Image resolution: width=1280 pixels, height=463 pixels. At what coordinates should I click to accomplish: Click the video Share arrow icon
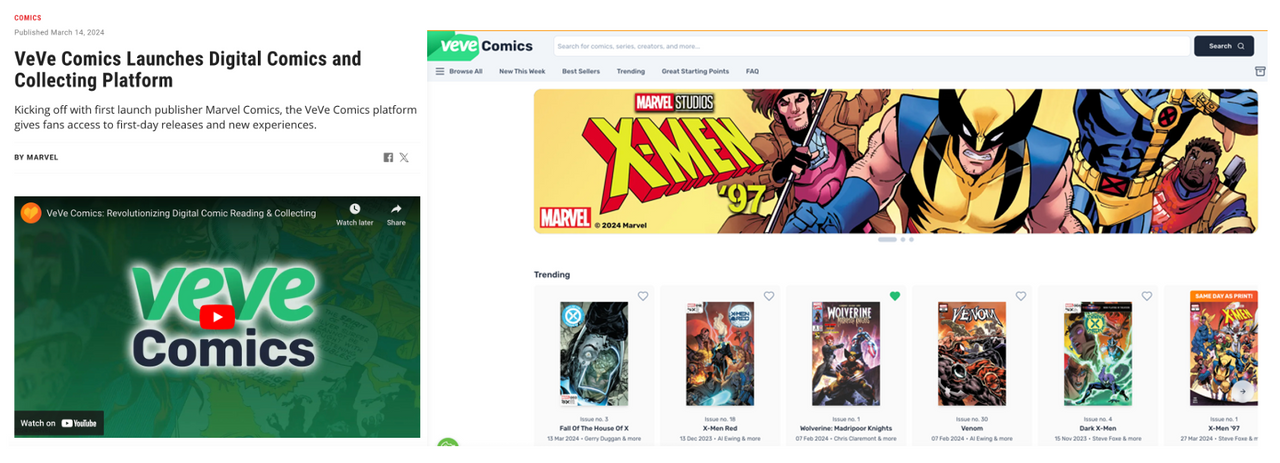pyautogui.click(x=396, y=209)
